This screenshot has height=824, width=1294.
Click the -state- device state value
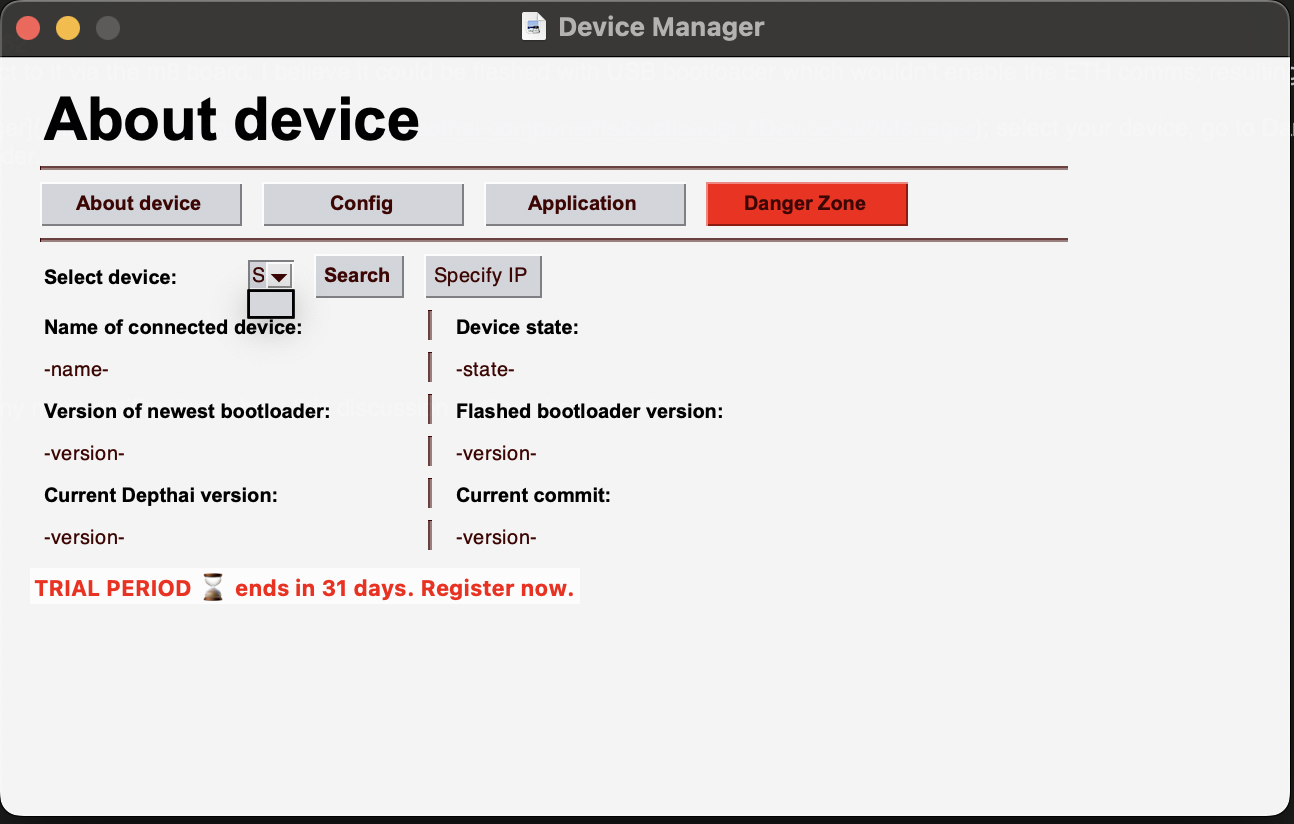[x=485, y=370]
